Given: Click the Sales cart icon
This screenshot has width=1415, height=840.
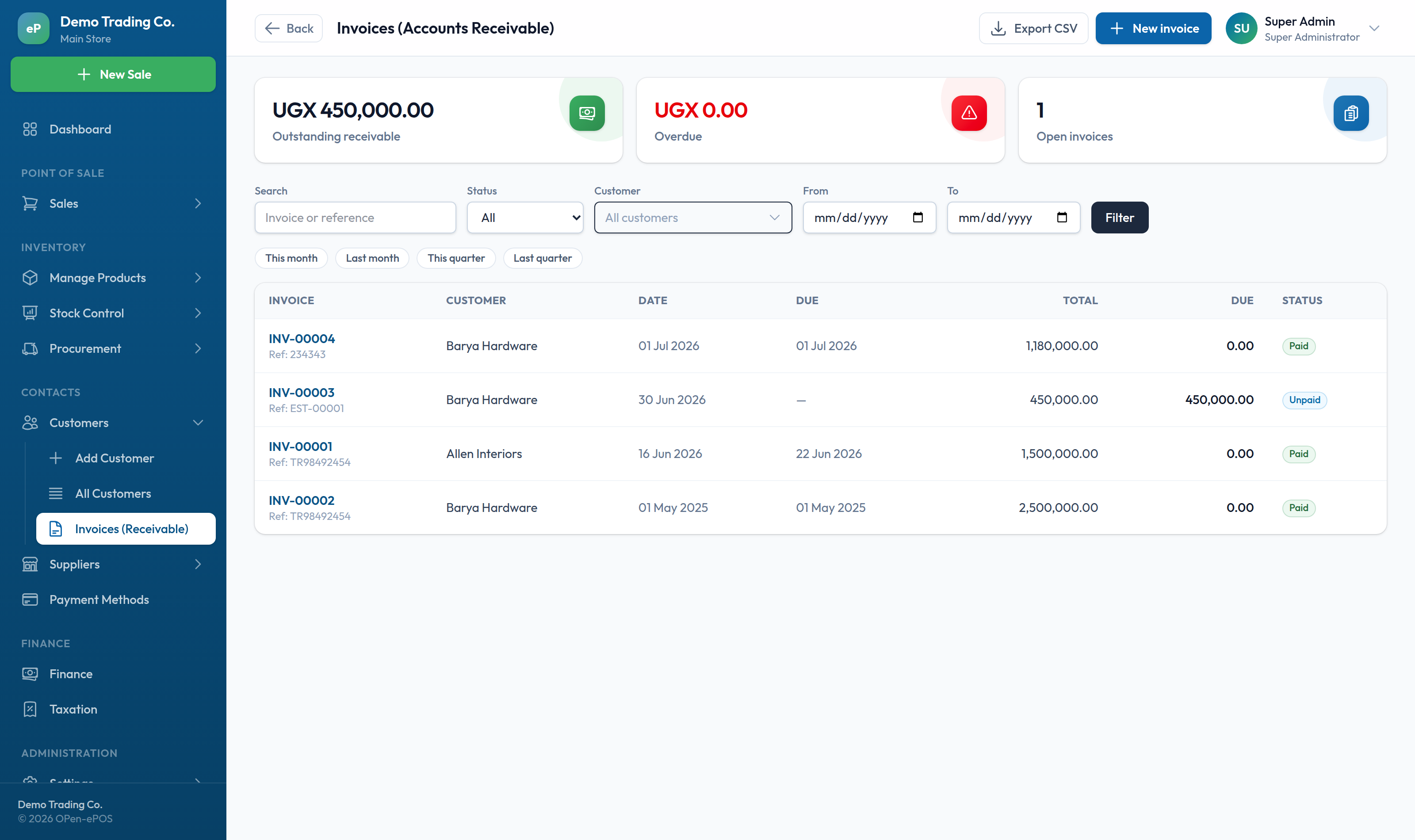Looking at the screenshot, I should (30, 203).
